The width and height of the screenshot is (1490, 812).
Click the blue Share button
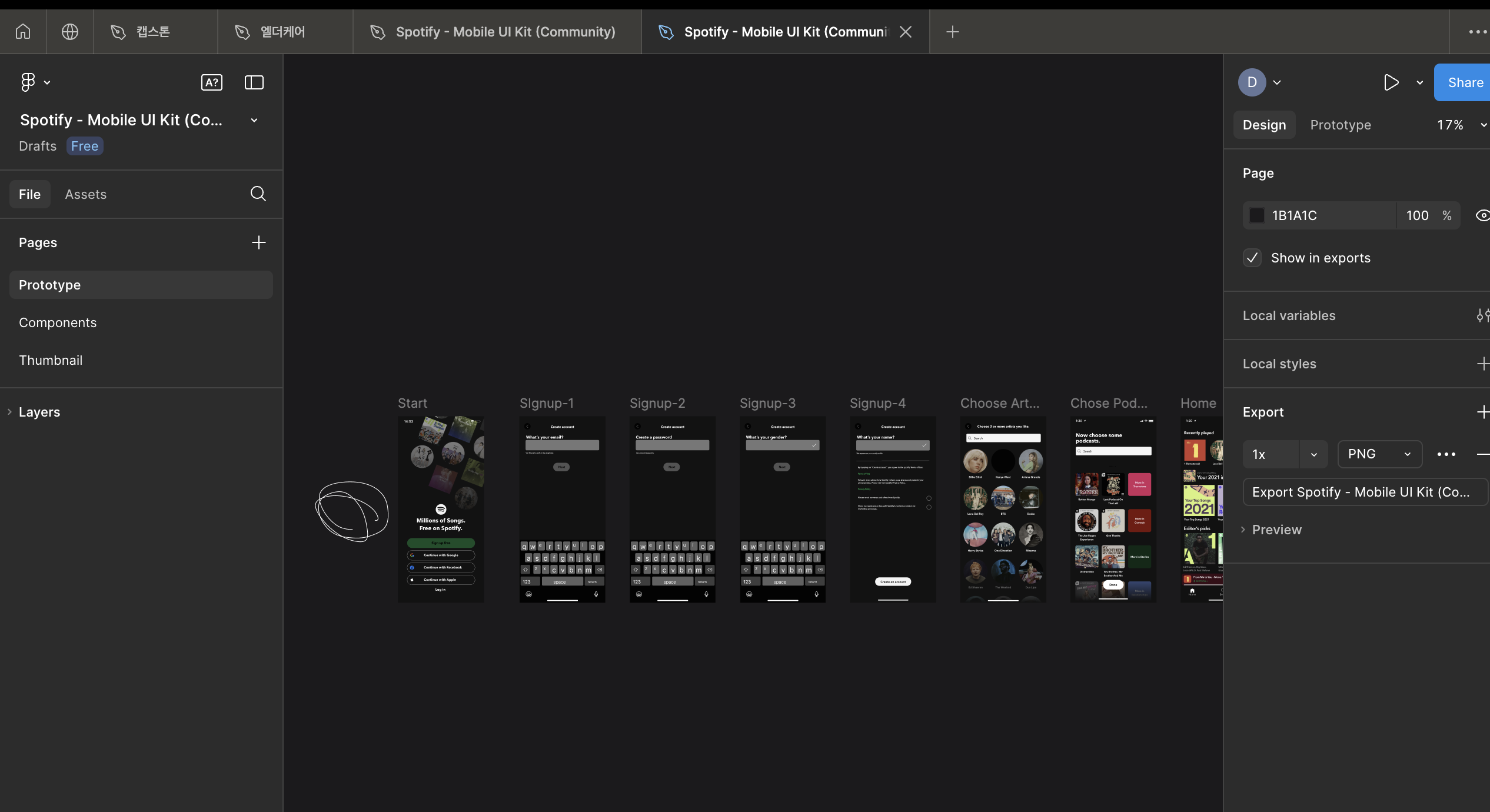[1464, 82]
